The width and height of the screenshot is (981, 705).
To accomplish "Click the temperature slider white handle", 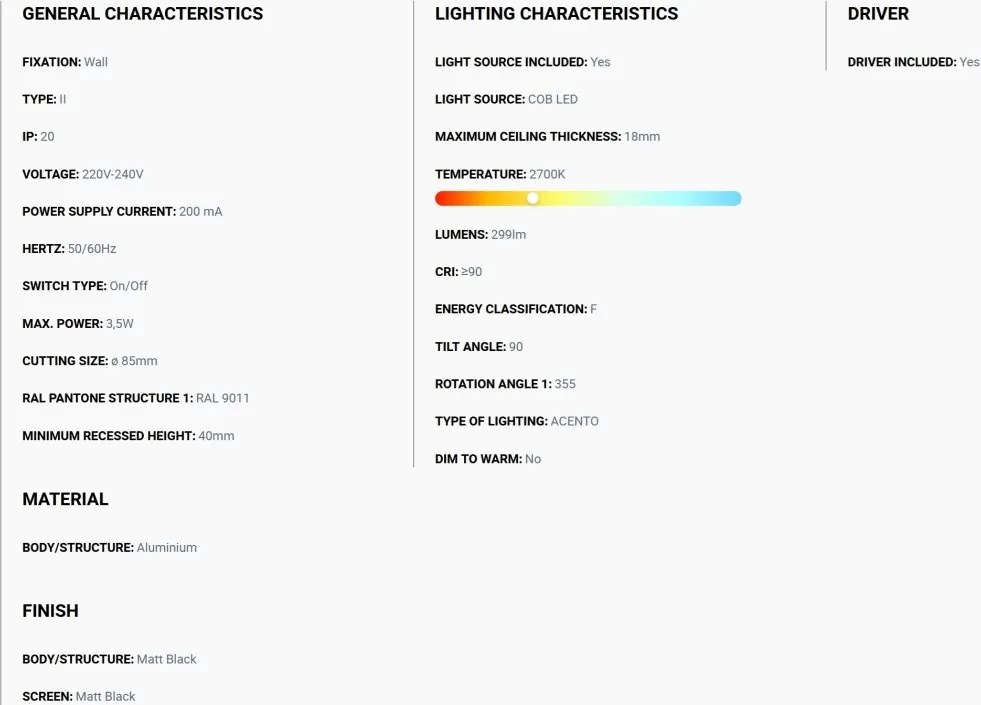I will pos(532,198).
